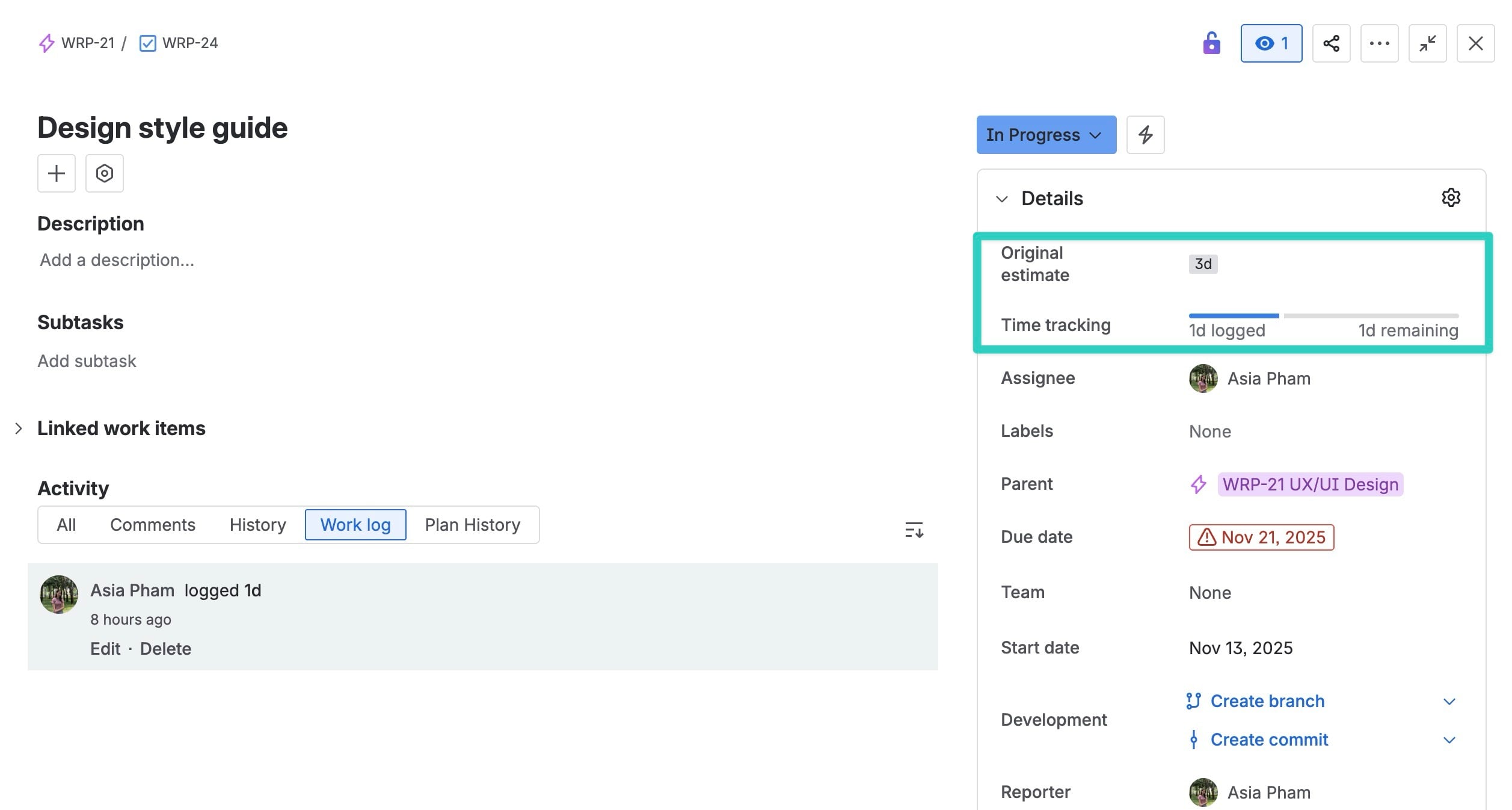Screen dimensions: 1512x810
Task: Open the share options icon
Action: coord(1332,43)
